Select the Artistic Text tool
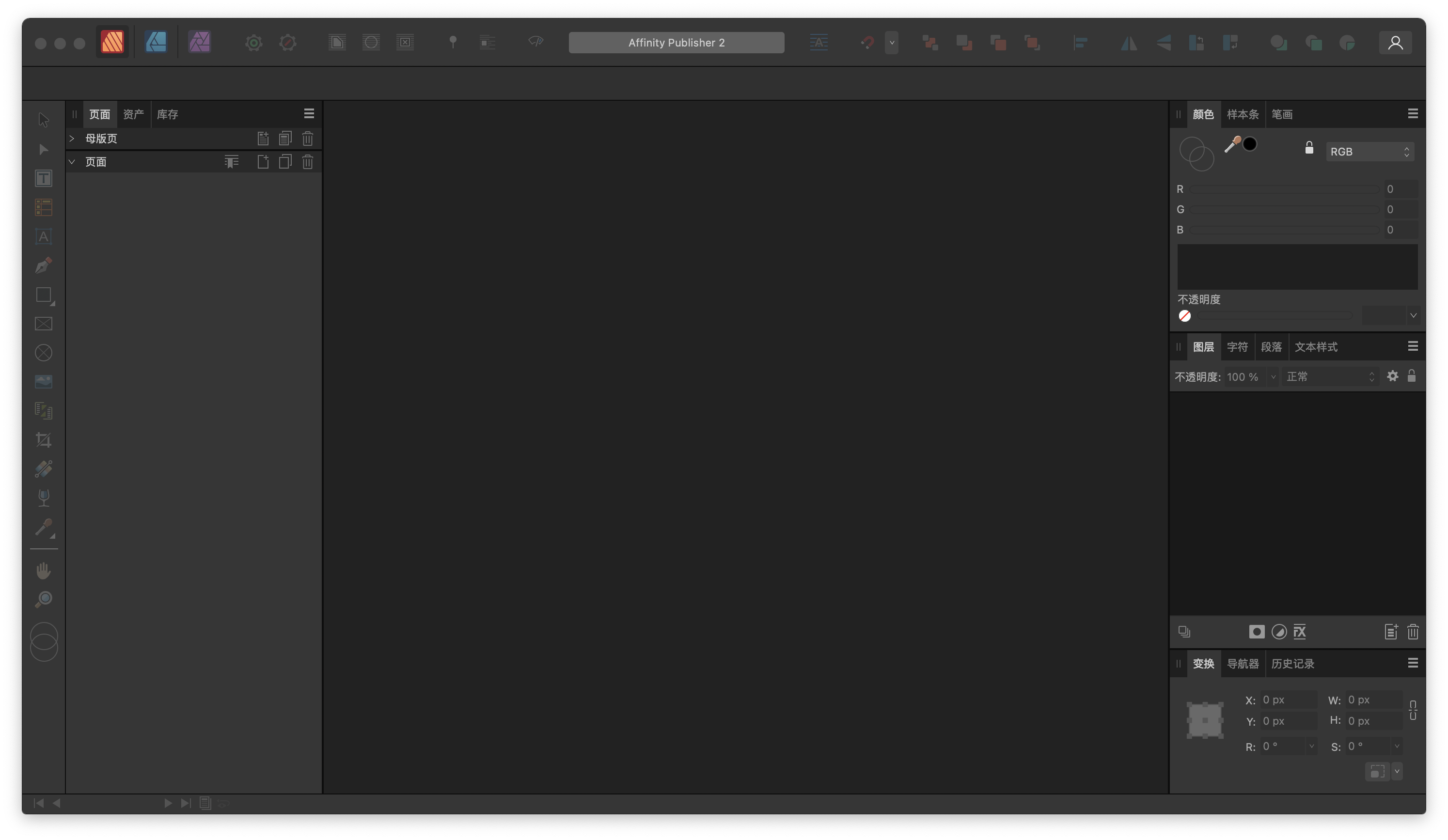The image size is (1448, 840). tap(44, 237)
